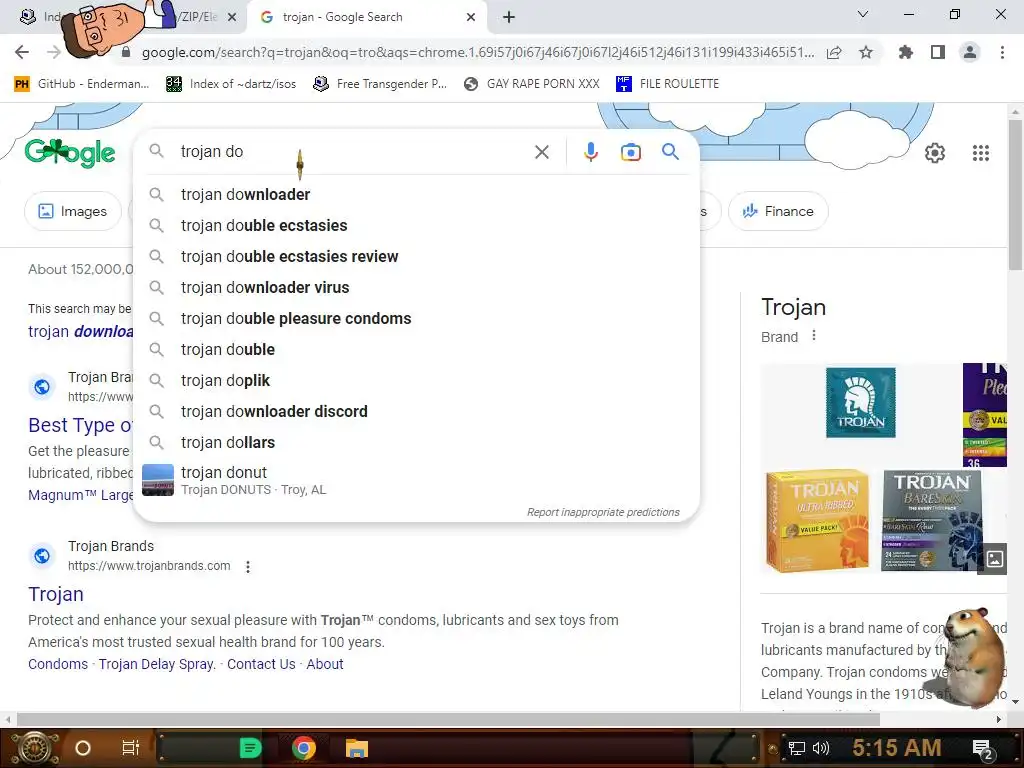Screen dimensions: 1024x768
Task: Open more options for Trojan Brands result
Action: 248,567
